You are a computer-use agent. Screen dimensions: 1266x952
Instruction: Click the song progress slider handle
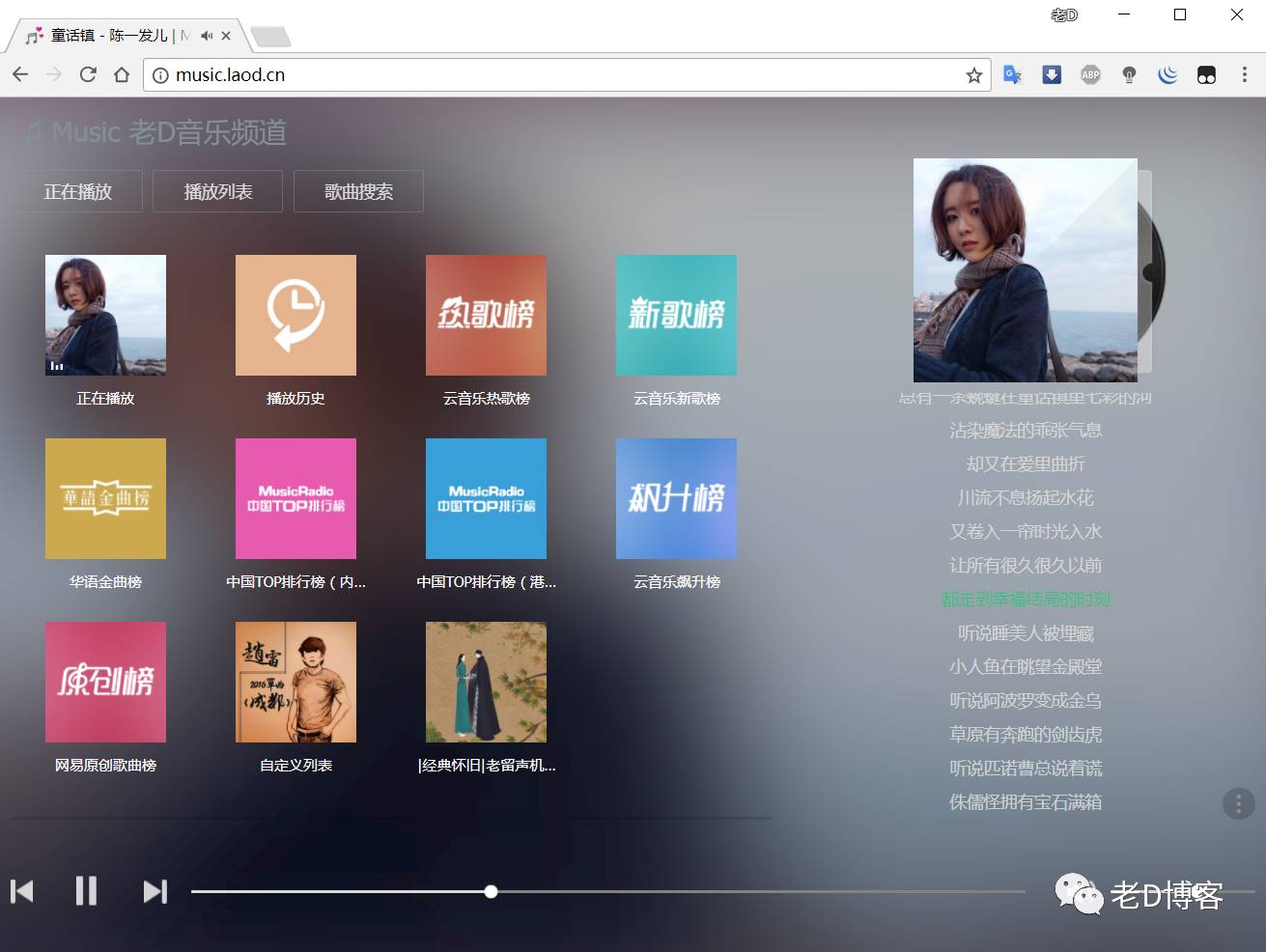click(x=491, y=891)
